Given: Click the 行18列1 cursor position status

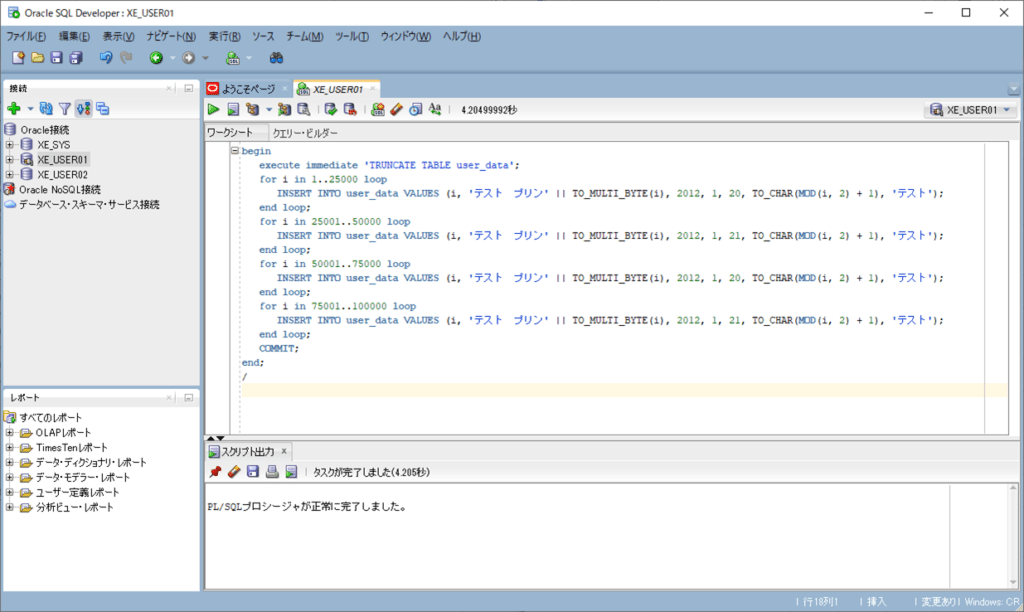Looking at the screenshot, I should coord(820,602).
